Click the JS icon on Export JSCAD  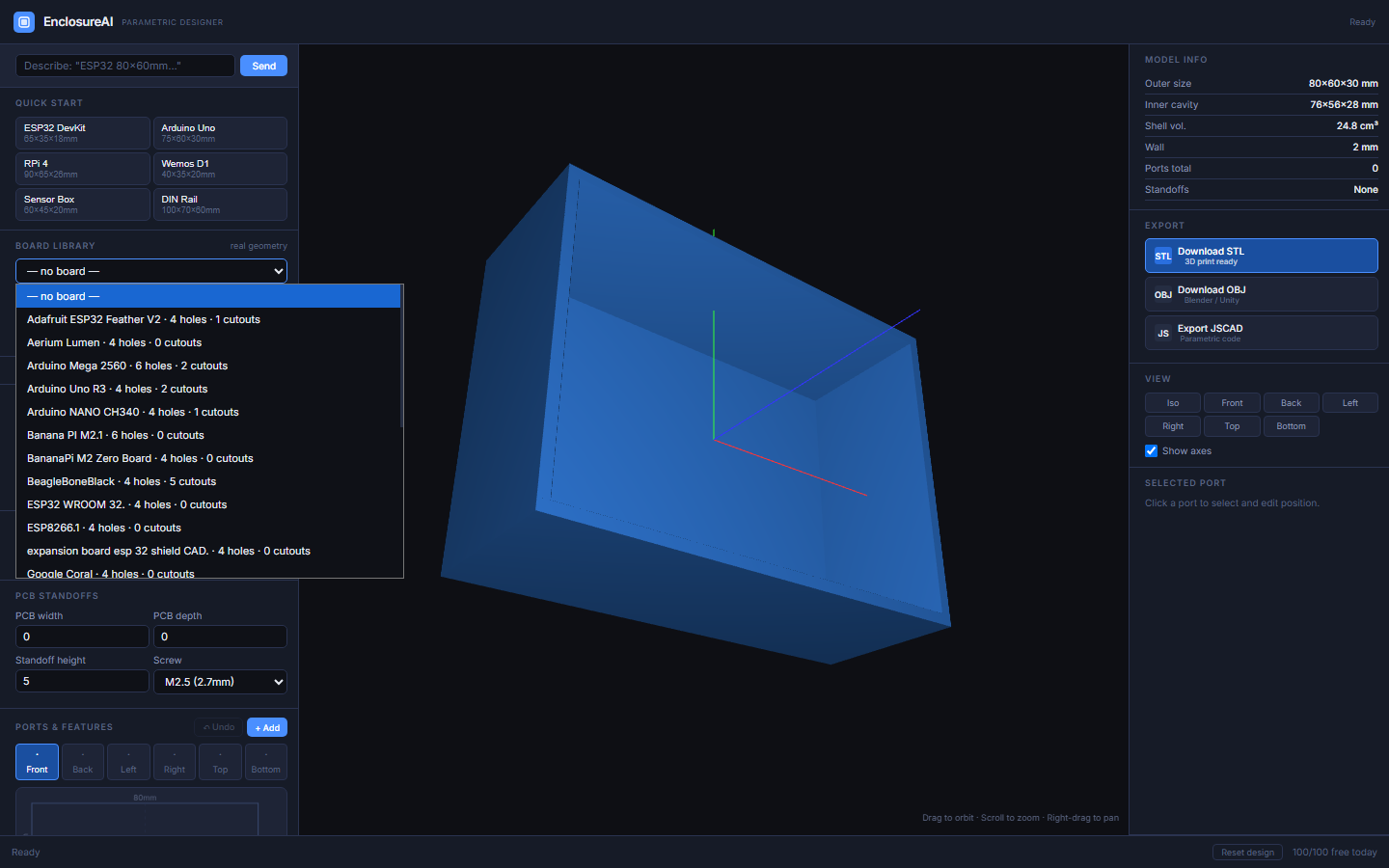click(x=1163, y=334)
